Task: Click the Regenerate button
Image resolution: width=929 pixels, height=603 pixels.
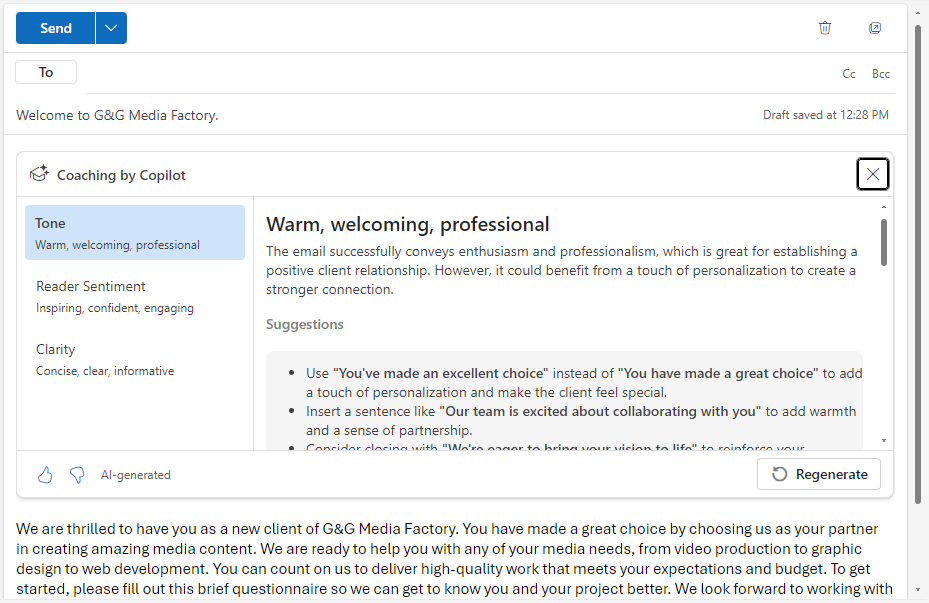Action: (818, 474)
